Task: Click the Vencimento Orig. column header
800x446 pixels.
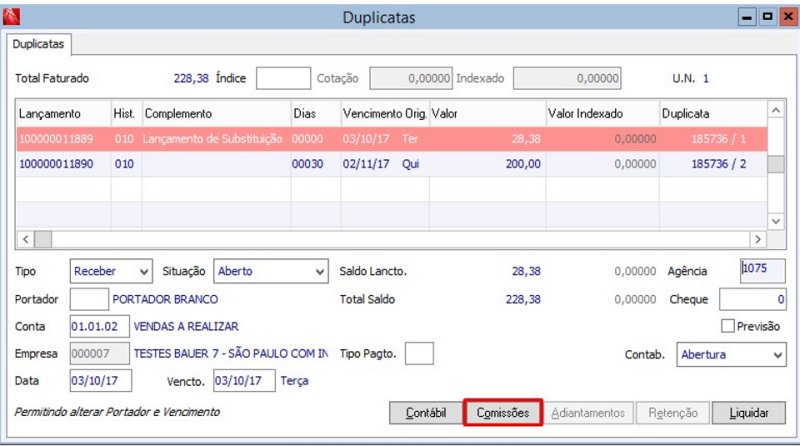Action: (x=385, y=113)
